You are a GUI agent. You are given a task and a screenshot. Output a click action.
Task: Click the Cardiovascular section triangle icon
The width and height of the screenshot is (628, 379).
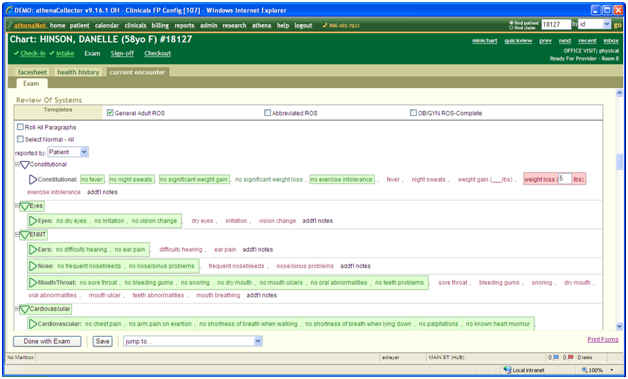24,309
